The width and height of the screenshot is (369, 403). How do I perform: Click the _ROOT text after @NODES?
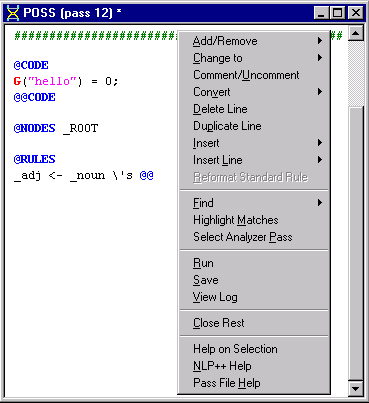(x=80, y=128)
